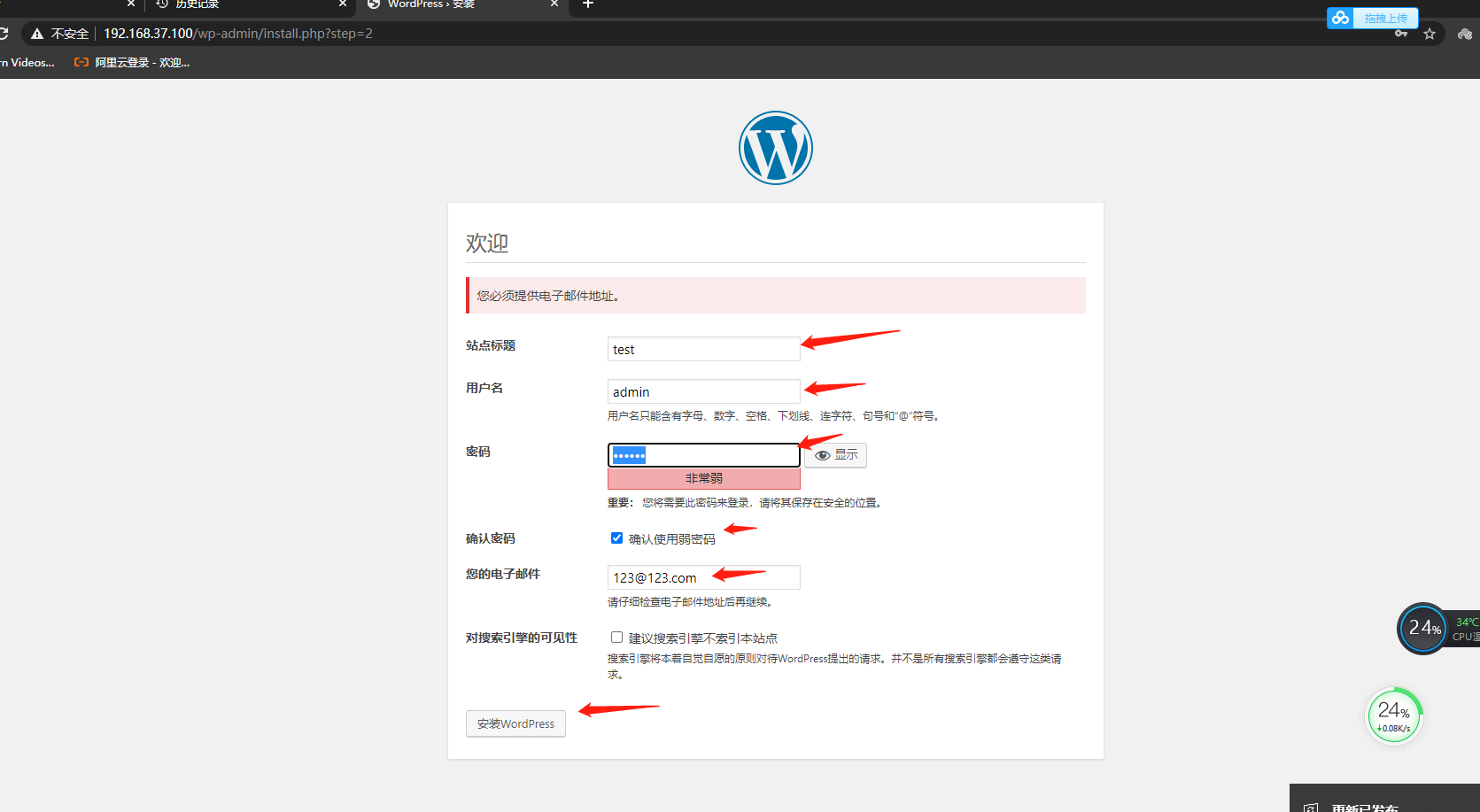This screenshot has width=1480, height=812.
Task: Click the 阿里云登录 bookmark favicon
Action: (x=81, y=62)
